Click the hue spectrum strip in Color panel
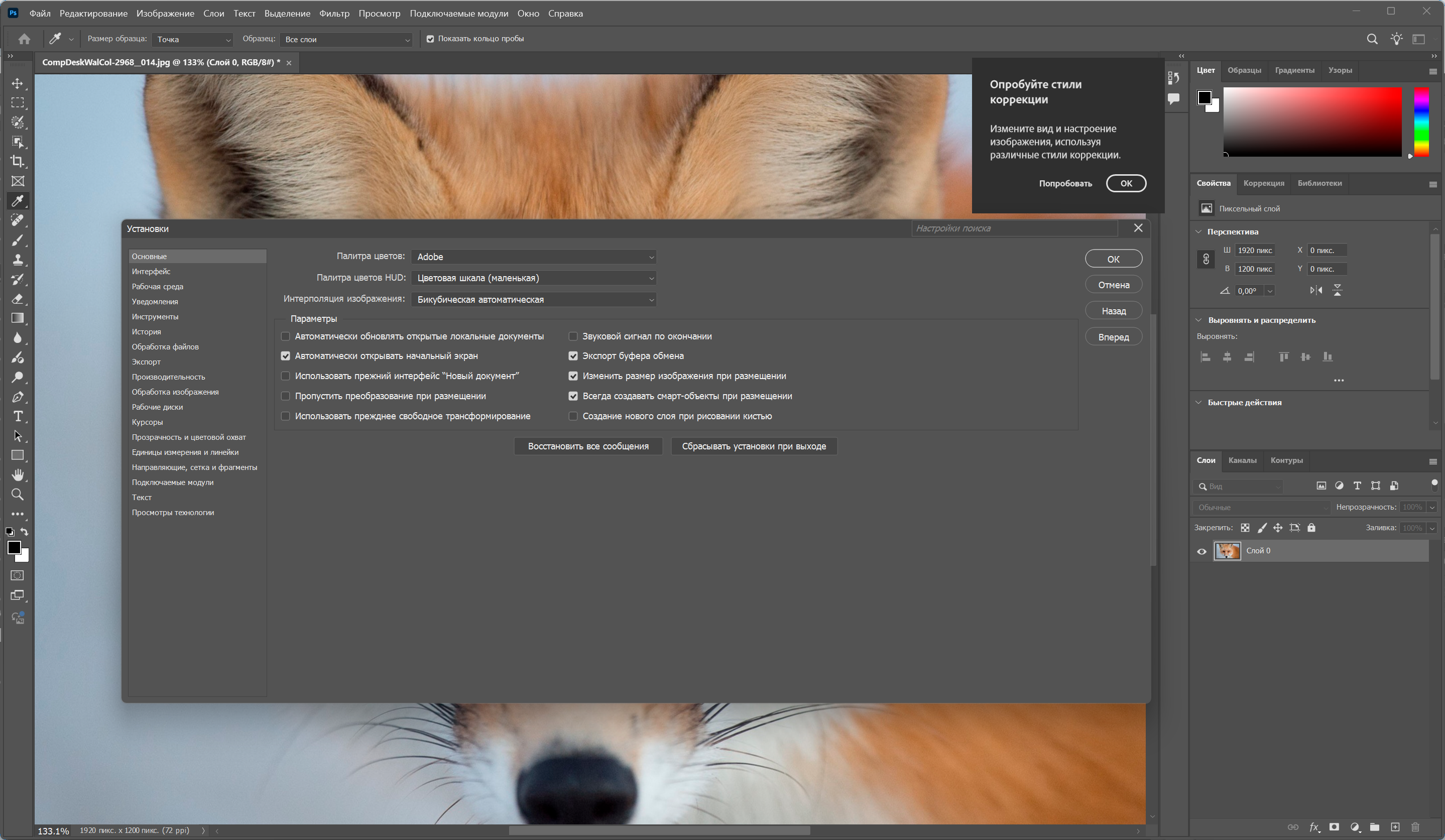Image resolution: width=1445 pixels, height=840 pixels. click(x=1421, y=122)
